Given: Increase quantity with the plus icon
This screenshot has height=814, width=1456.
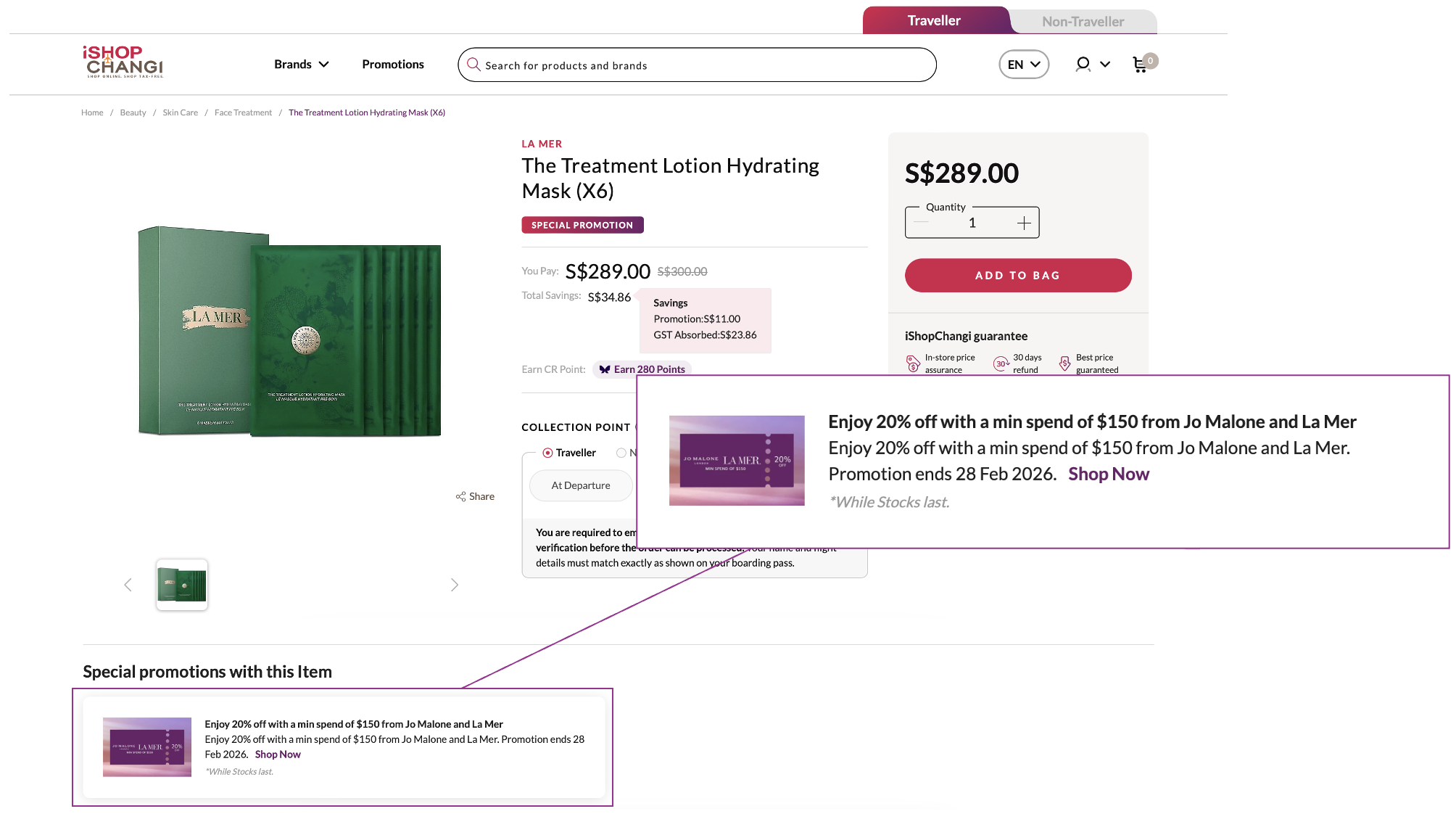Looking at the screenshot, I should 1023,223.
